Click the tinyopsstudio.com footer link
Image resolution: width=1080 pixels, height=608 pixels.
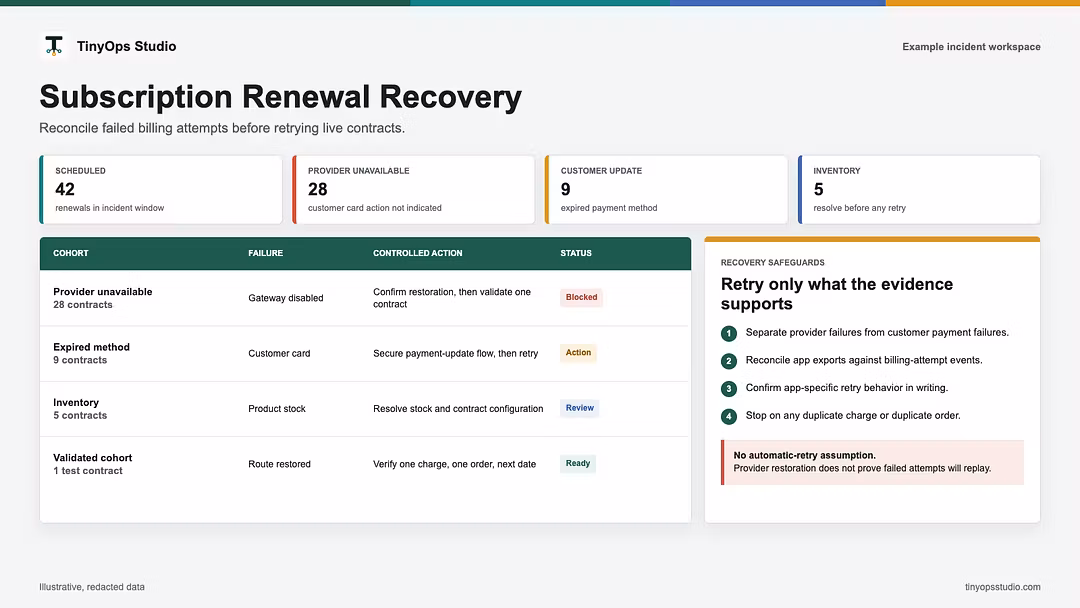pyautogui.click(x=1002, y=587)
